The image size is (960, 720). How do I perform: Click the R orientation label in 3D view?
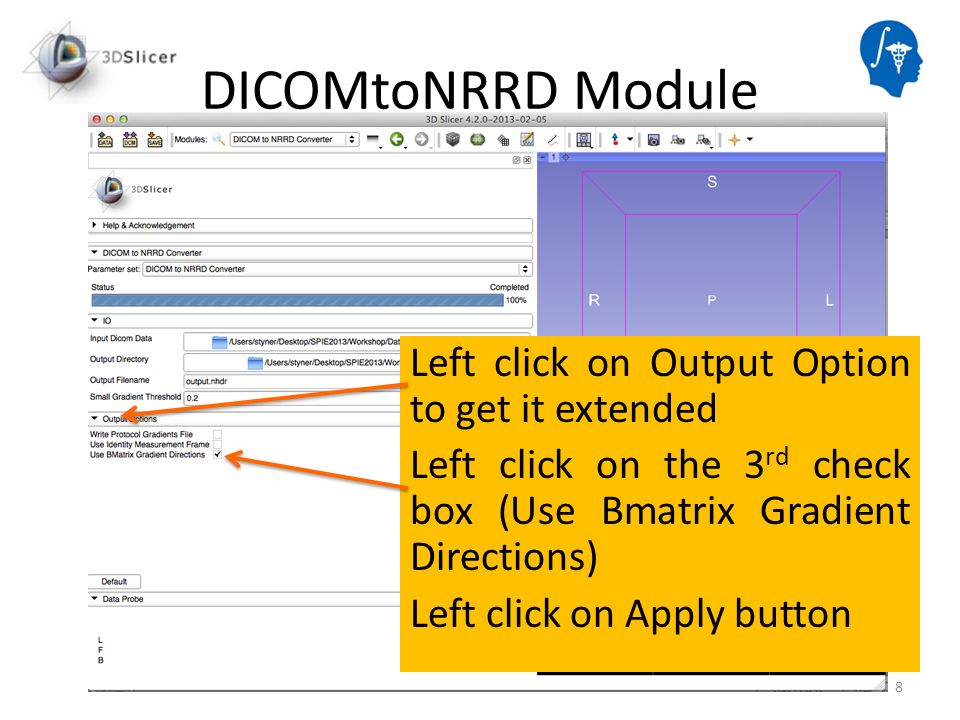click(x=594, y=300)
